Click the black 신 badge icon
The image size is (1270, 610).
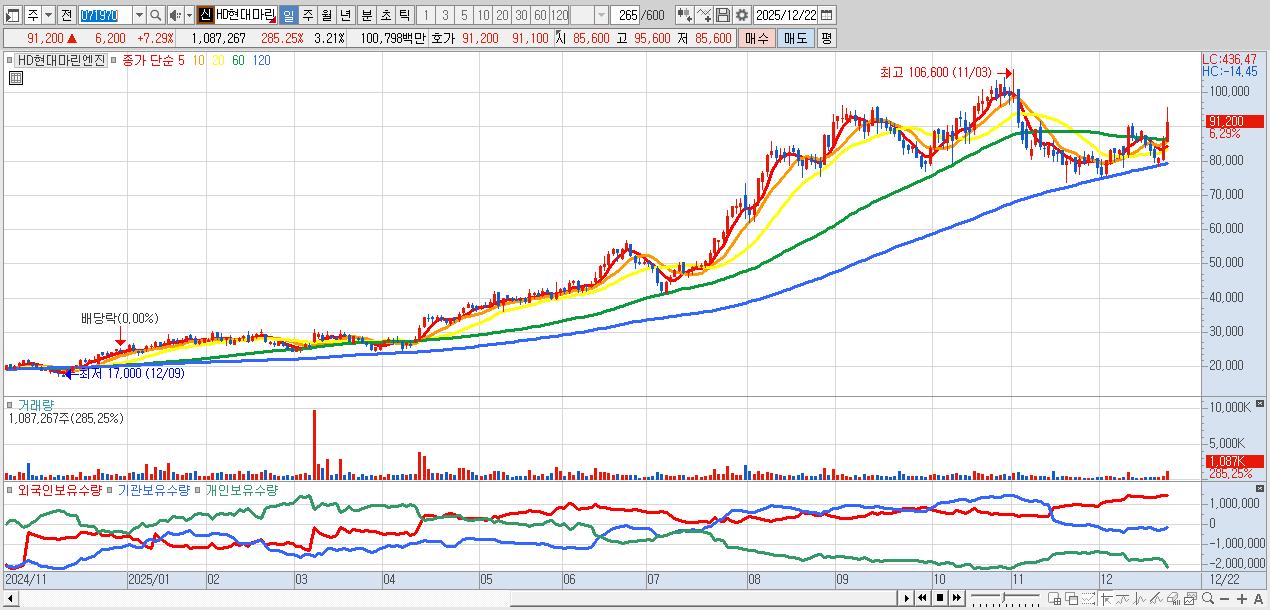204,15
